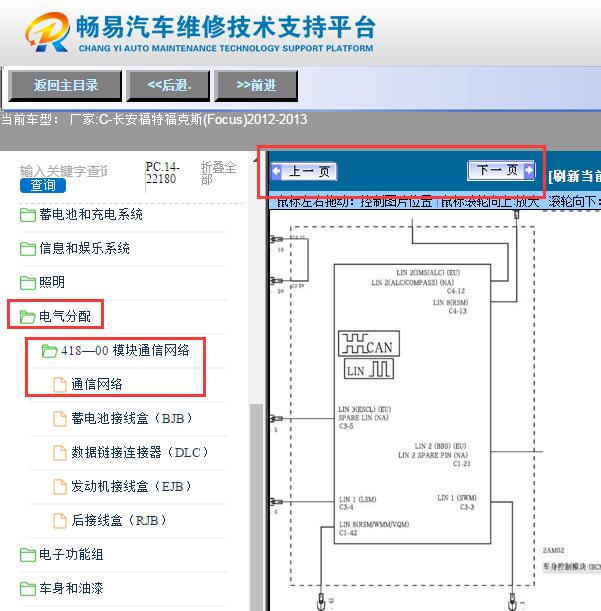Click open-folder icon beside 418—00 模块通信网络

pyautogui.click(x=49, y=351)
